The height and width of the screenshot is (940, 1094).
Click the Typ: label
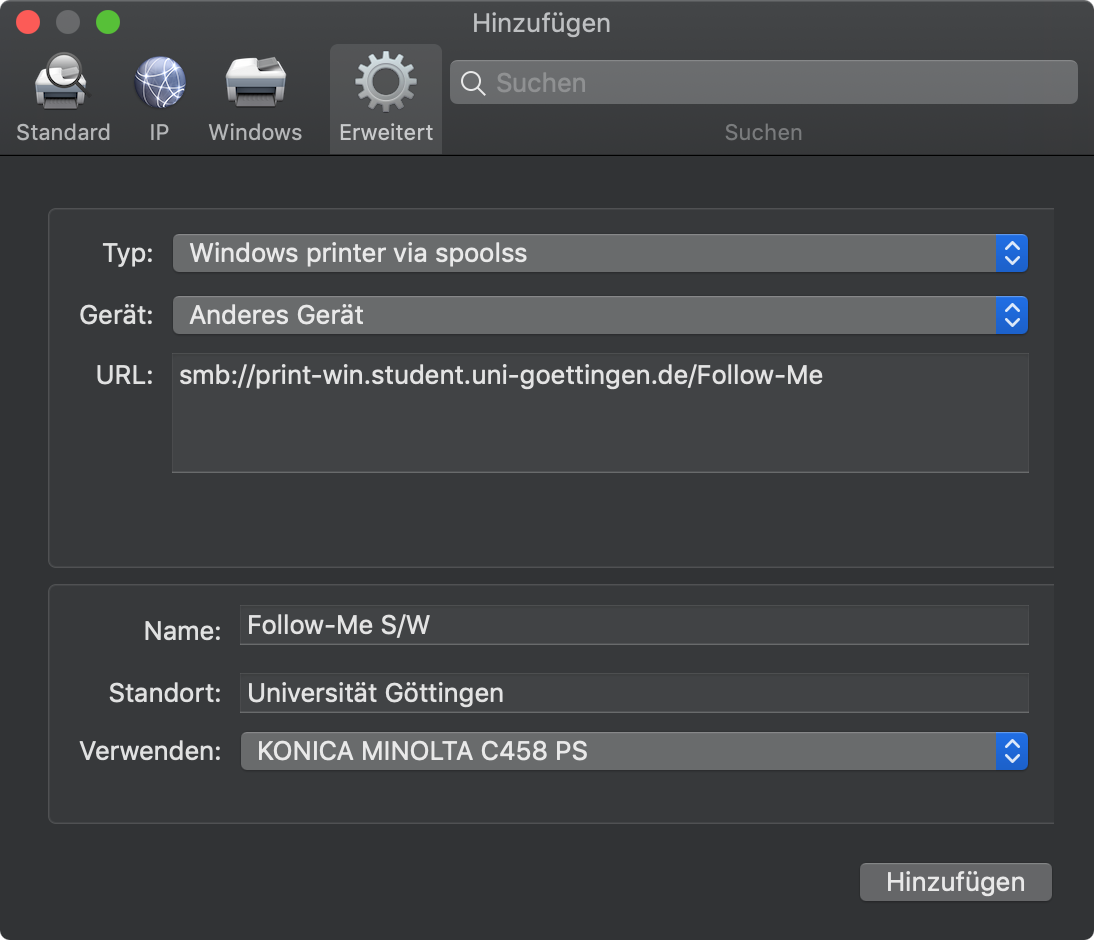tap(128, 253)
